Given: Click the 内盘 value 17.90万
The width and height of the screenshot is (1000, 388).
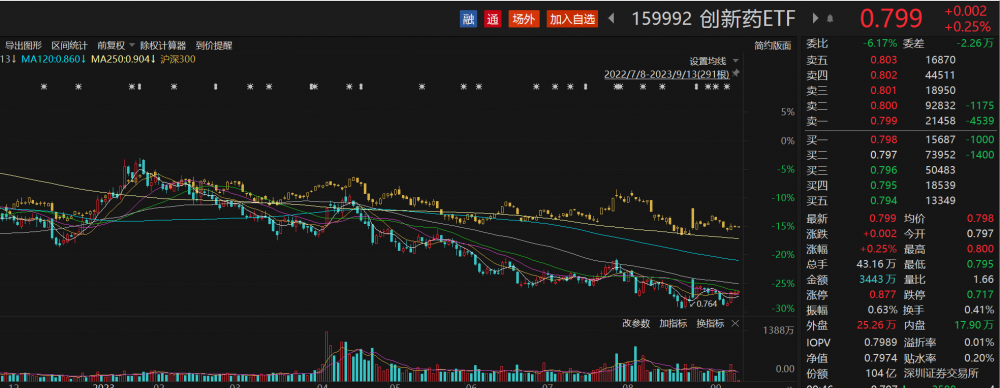Looking at the screenshot, I should point(974,326).
